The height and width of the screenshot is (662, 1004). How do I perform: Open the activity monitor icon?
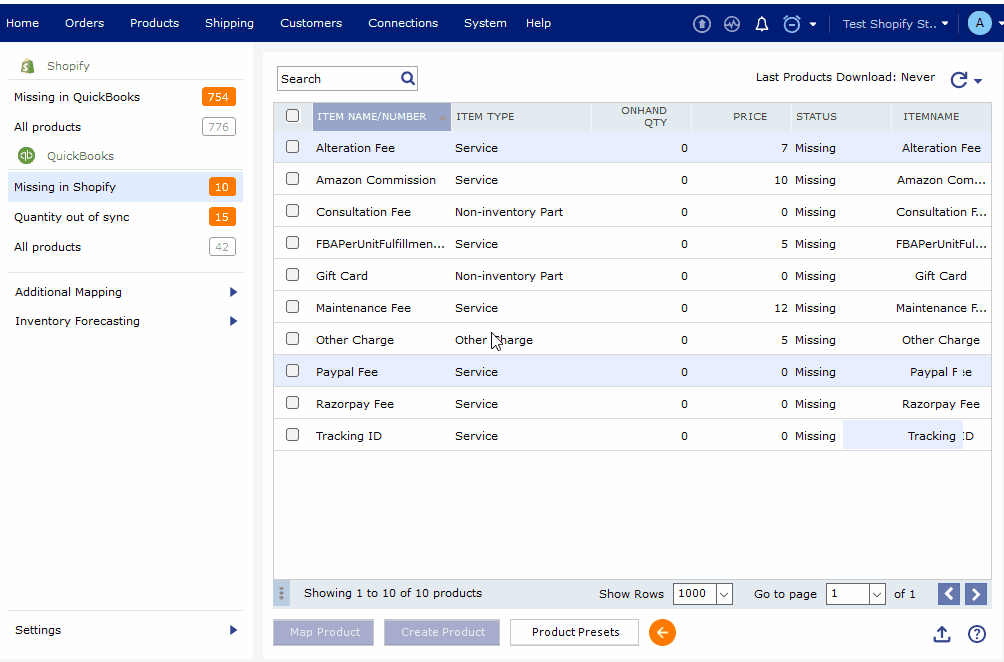732,24
